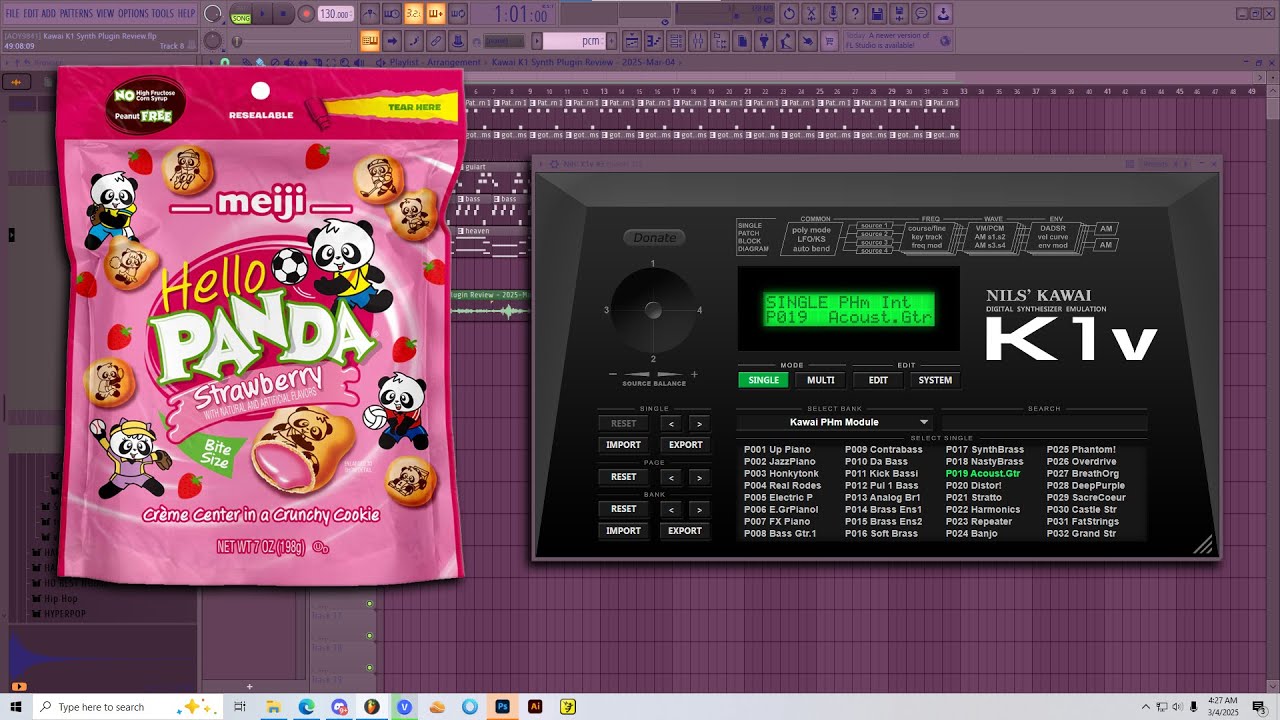
Task: Toggle the 3-2-1 countdown before recording
Action: point(414,14)
